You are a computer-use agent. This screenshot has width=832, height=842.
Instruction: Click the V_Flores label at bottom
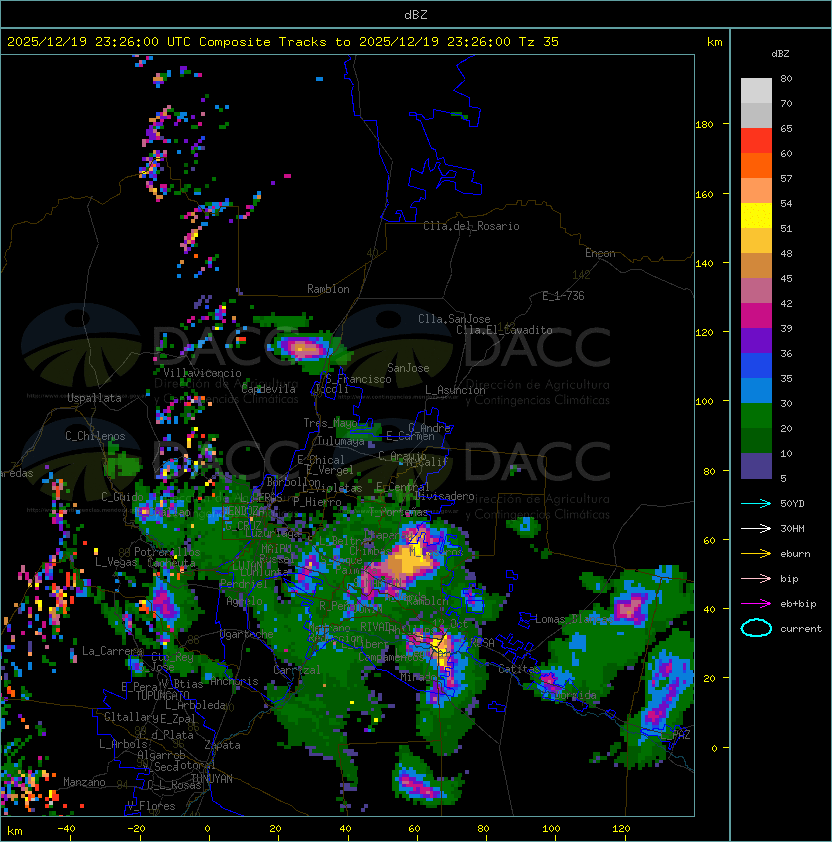151,806
